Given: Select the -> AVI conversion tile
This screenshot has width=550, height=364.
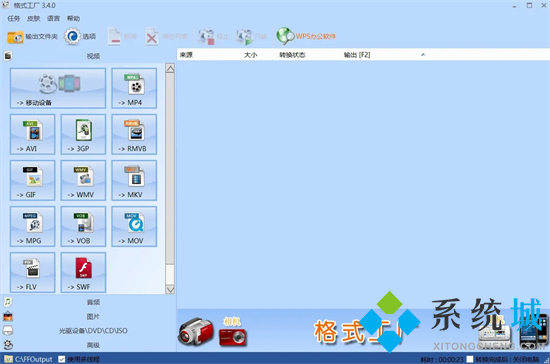Looking at the screenshot, I should [x=33, y=134].
